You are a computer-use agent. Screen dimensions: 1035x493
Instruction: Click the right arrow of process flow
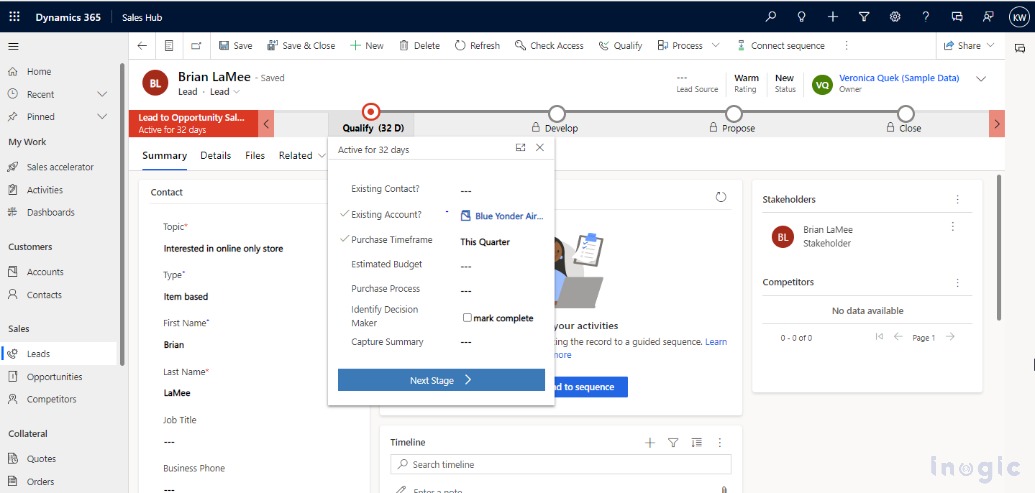[997, 123]
